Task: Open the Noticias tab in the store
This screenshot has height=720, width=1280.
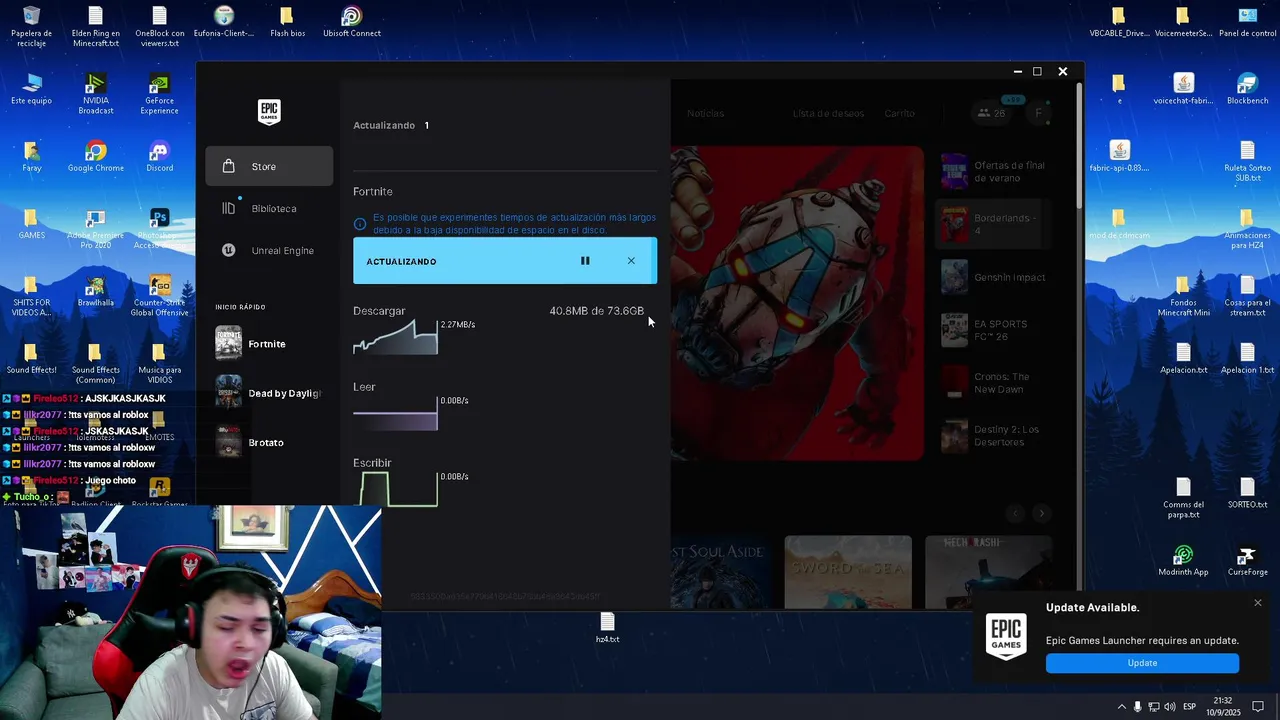Action: click(x=705, y=113)
